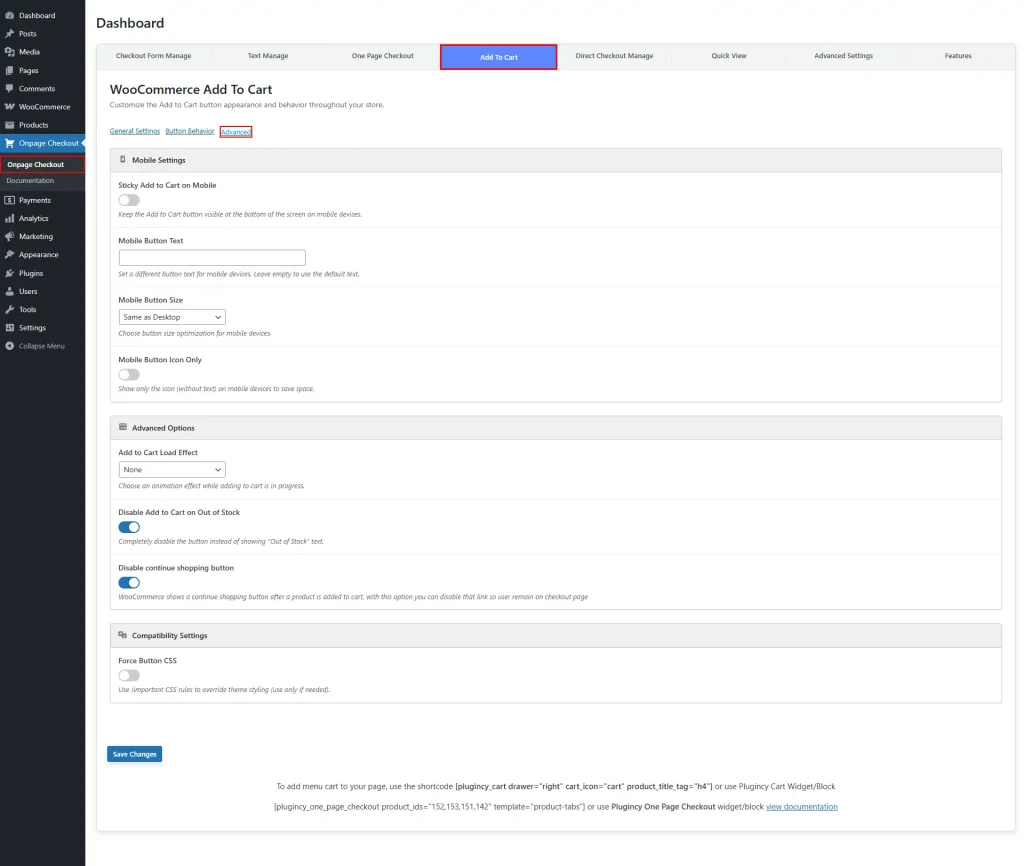Click the Compatibility Settings section header

click(556, 635)
